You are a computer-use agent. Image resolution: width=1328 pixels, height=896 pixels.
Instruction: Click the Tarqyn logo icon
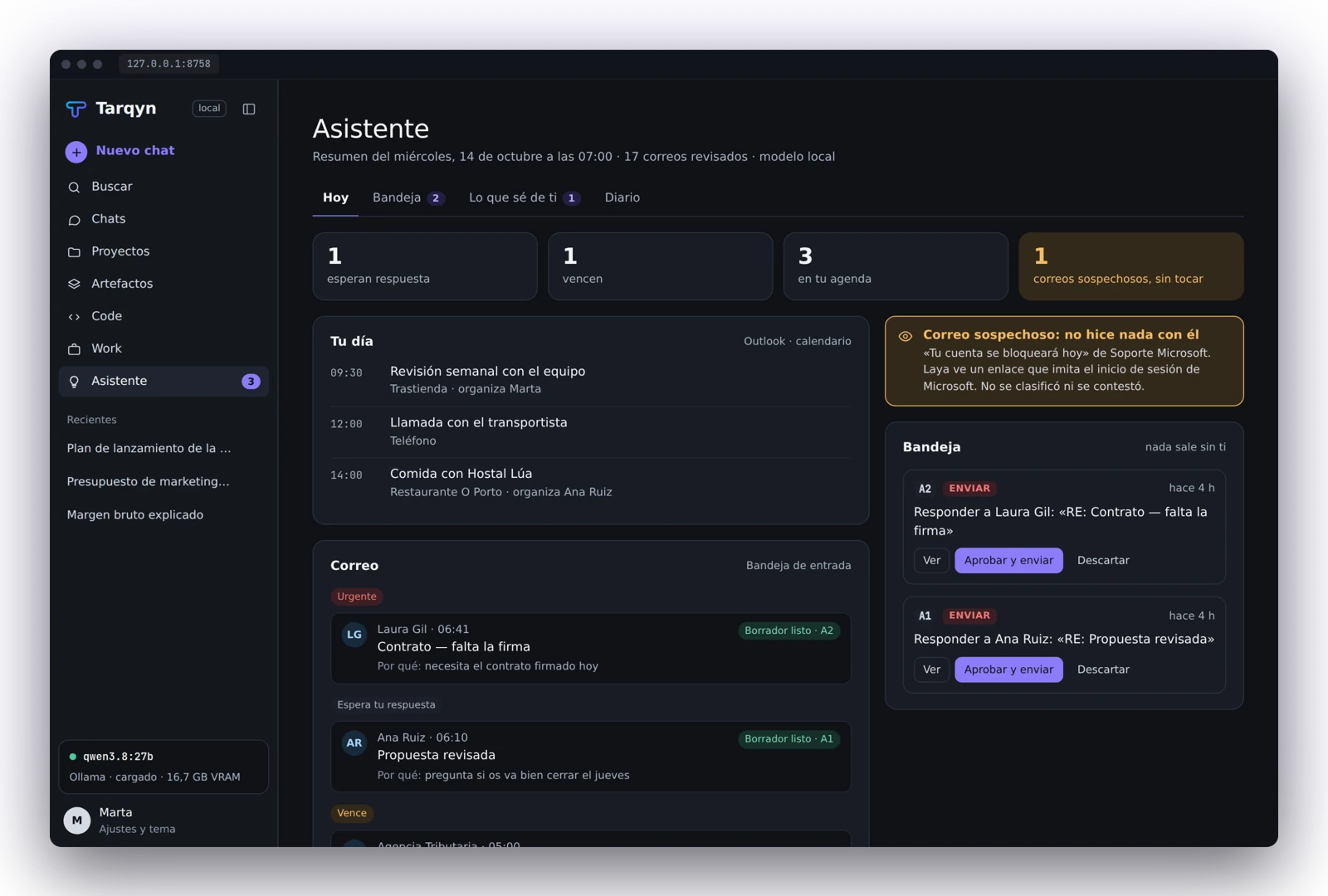coord(76,109)
